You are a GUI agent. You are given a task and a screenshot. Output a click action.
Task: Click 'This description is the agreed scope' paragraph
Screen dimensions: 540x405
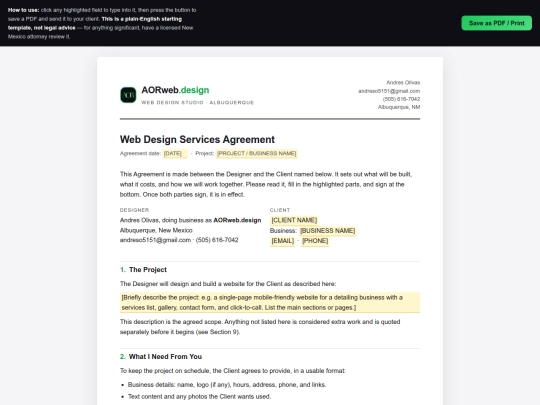click(260, 327)
